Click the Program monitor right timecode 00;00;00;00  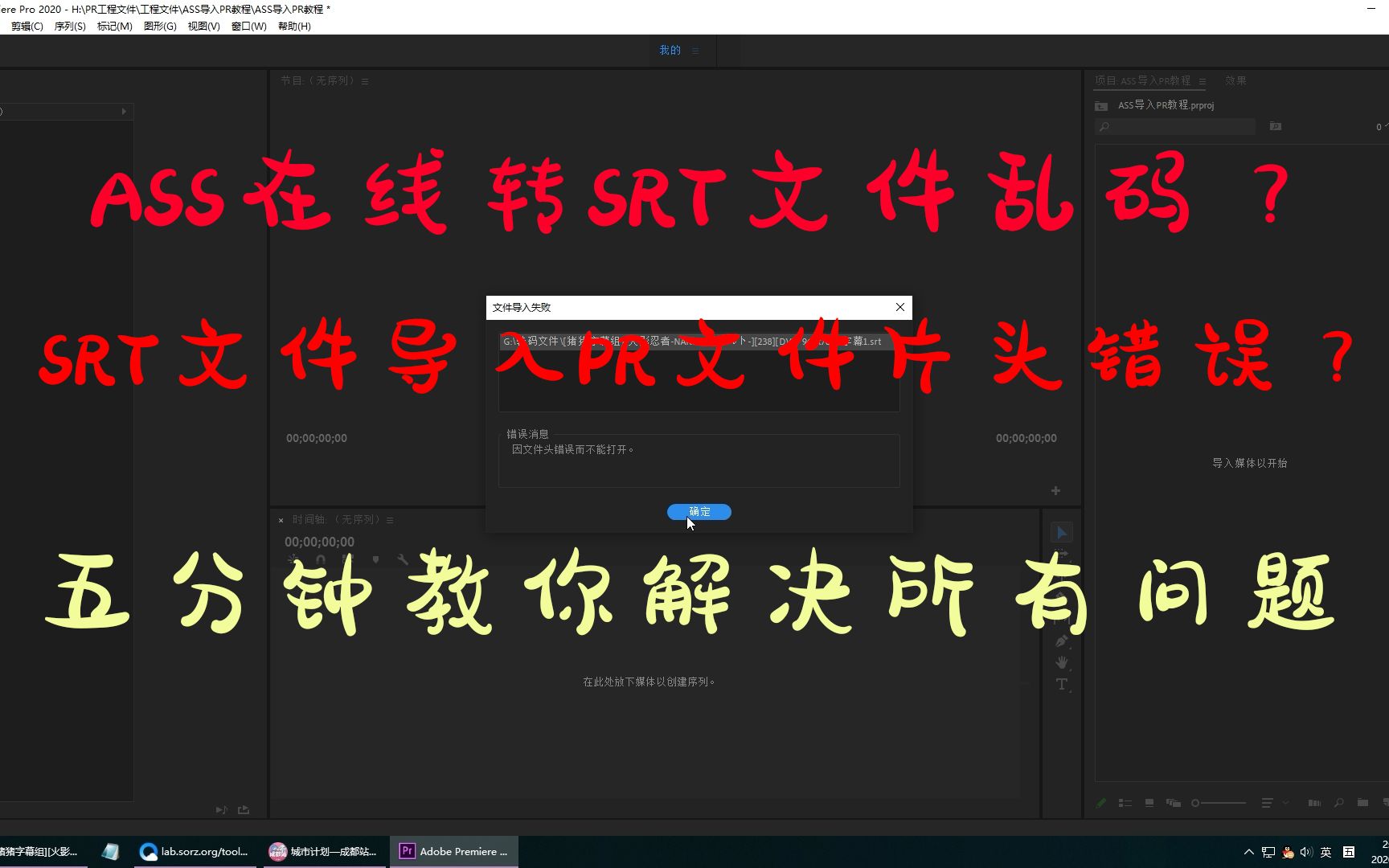point(1026,438)
